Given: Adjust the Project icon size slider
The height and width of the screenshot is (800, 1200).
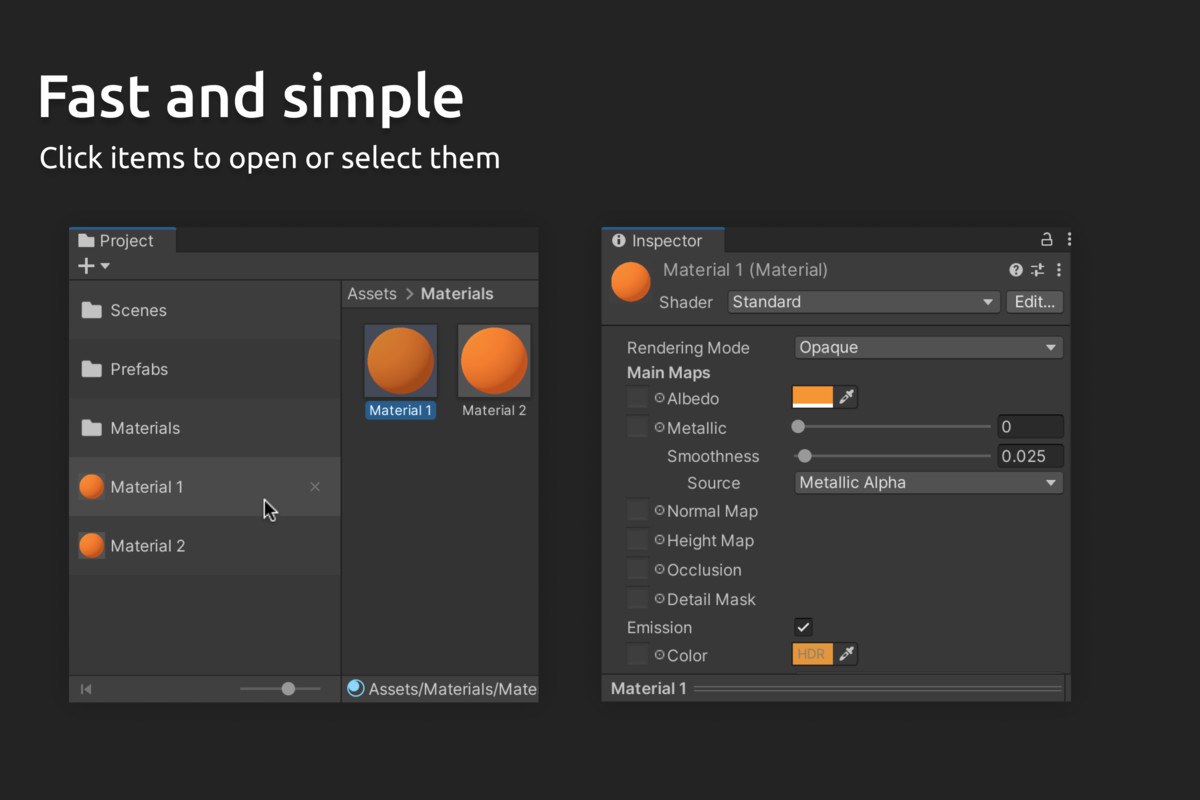Looking at the screenshot, I should point(280,688).
